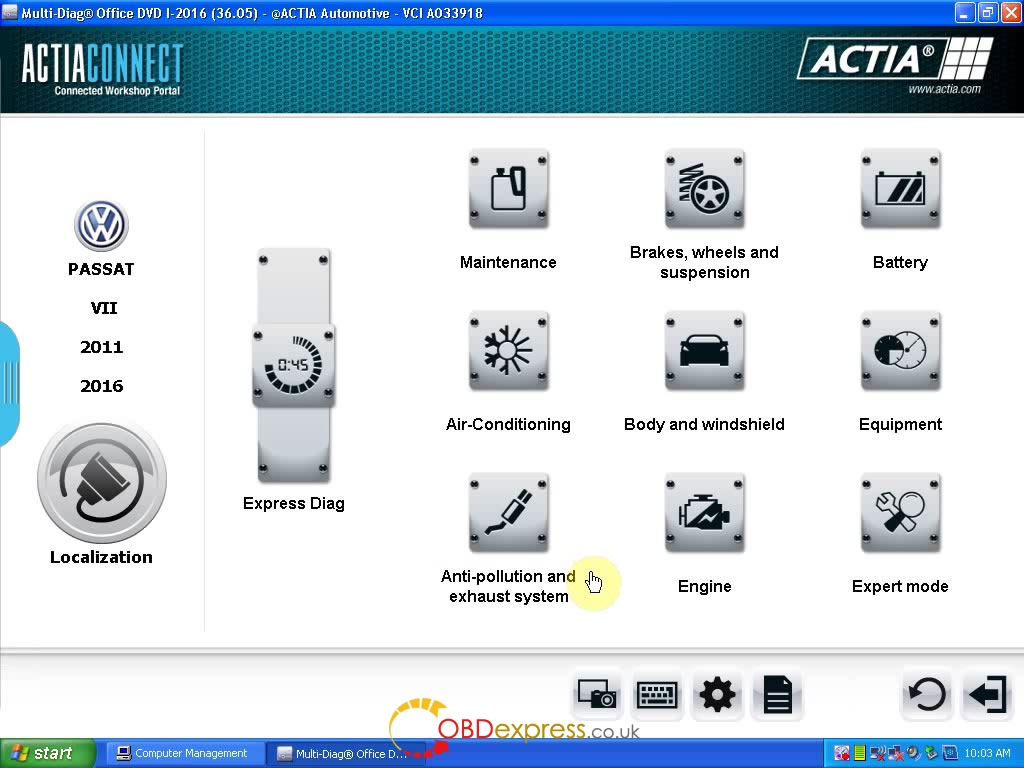Select the Air-Conditioning icon
Screen dimensions: 1024x768
point(508,352)
